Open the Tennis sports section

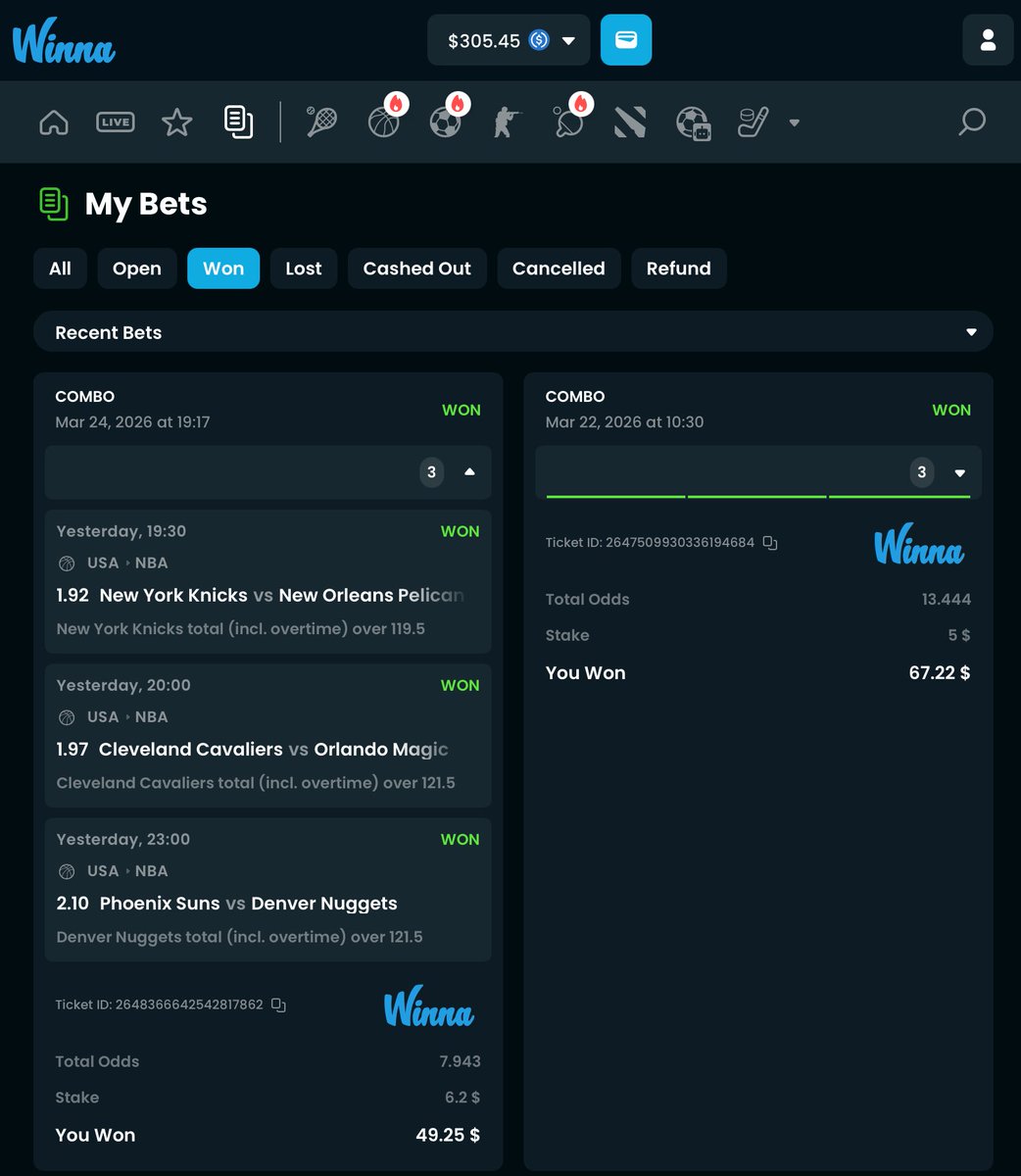tap(322, 122)
